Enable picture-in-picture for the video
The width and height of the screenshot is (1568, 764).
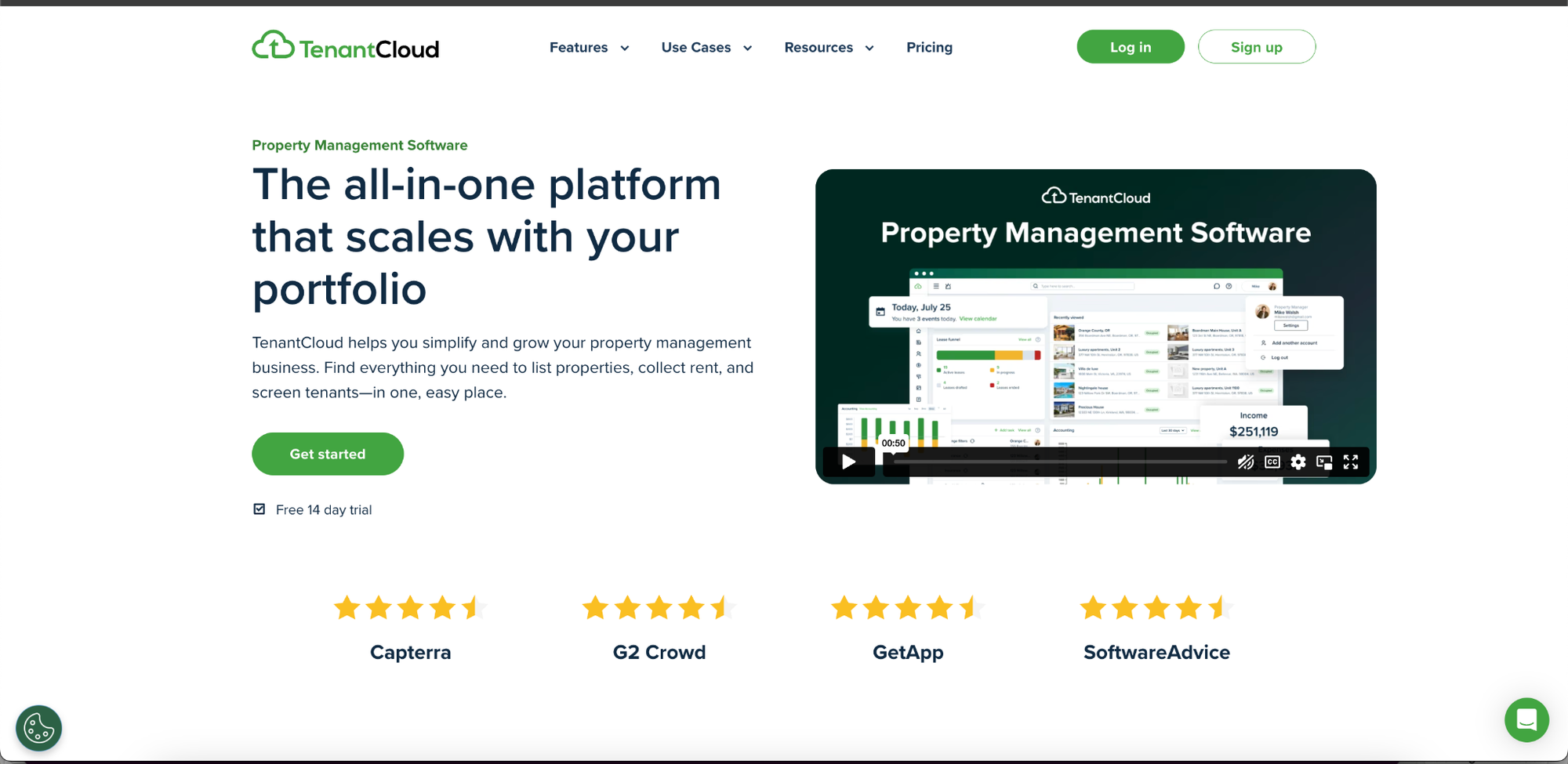click(x=1324, y=462)
